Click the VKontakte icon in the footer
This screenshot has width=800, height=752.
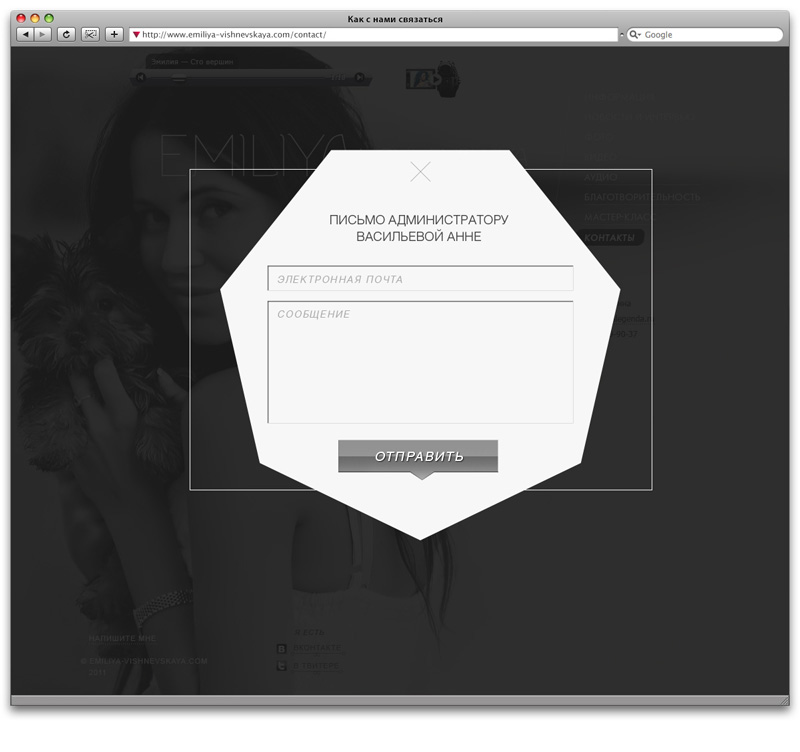(x=281, y=648)
